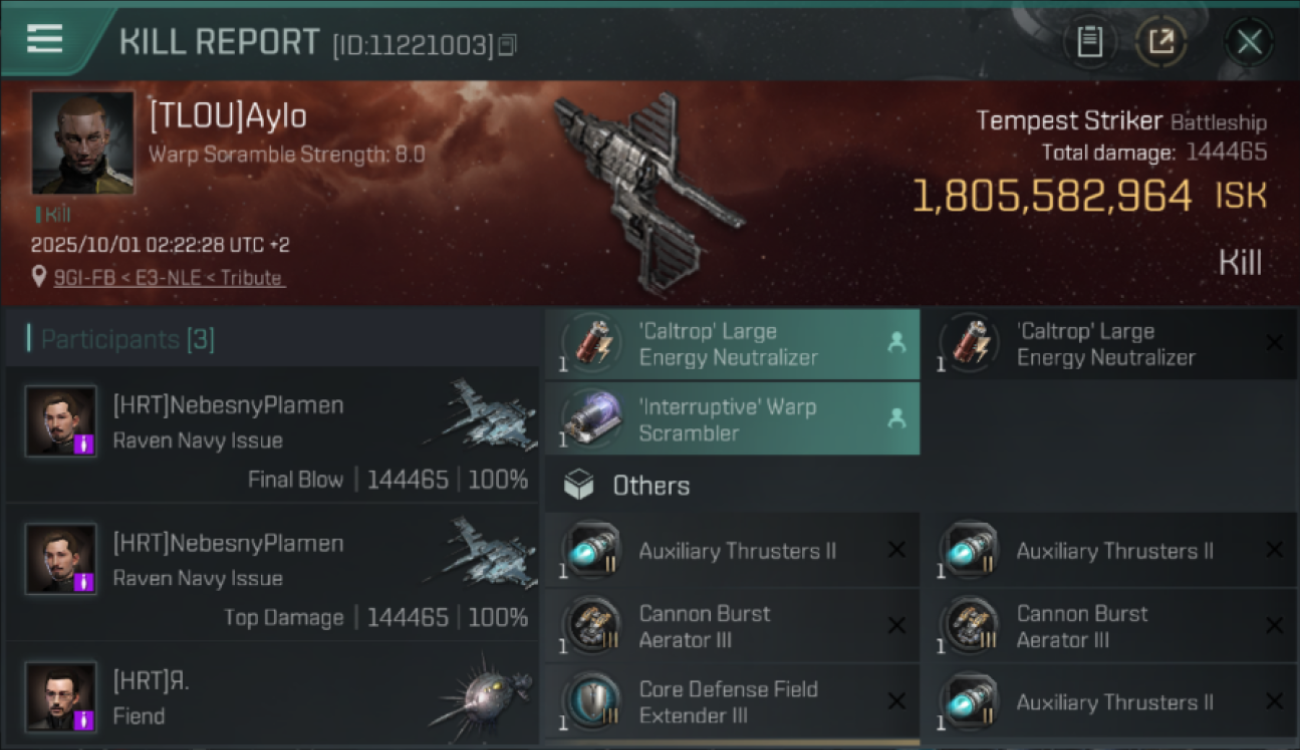Select Core Defense Field Extender III

click(x=732, y=702)
